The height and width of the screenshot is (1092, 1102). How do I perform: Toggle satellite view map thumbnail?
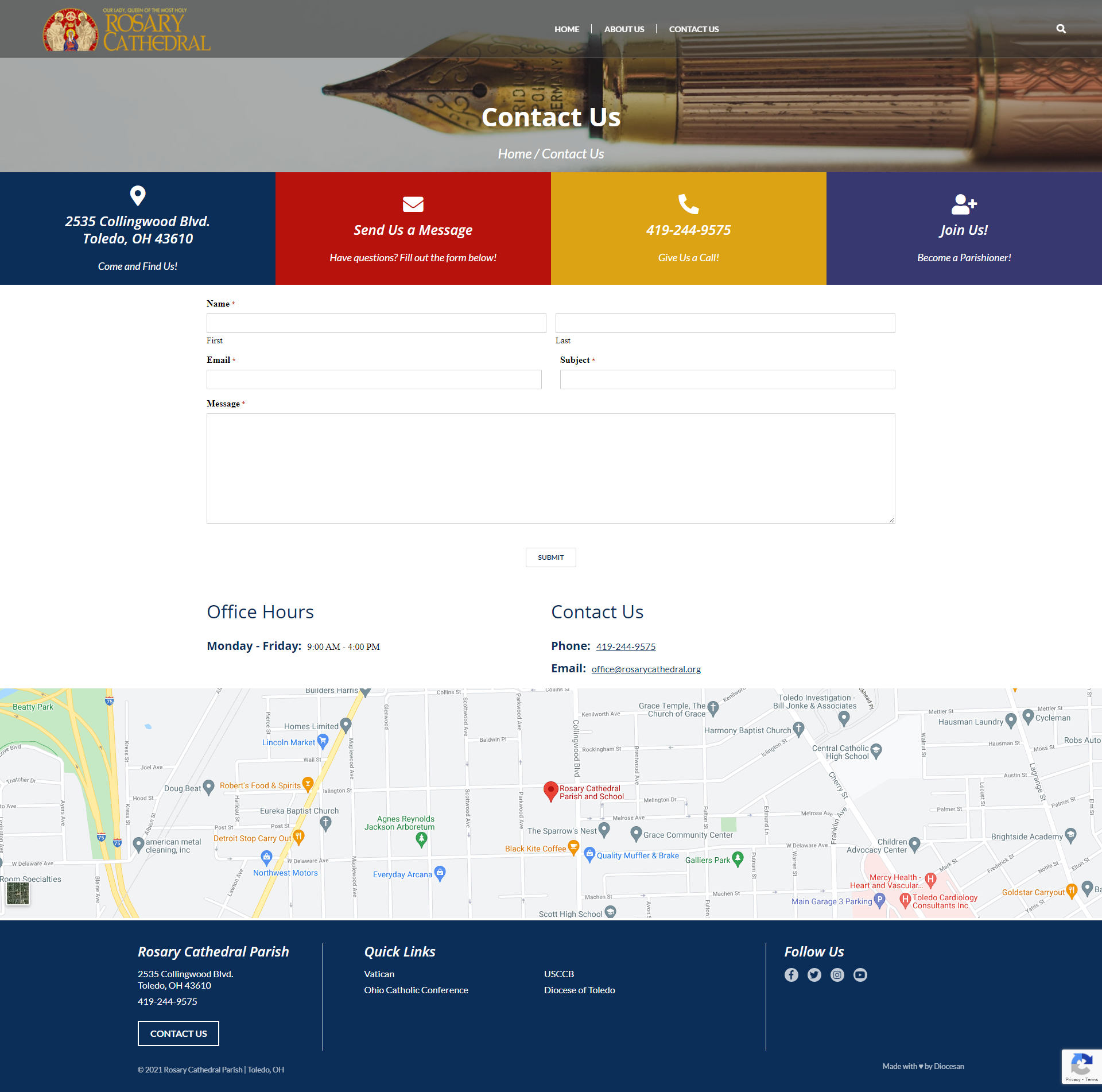coord(18,894)
